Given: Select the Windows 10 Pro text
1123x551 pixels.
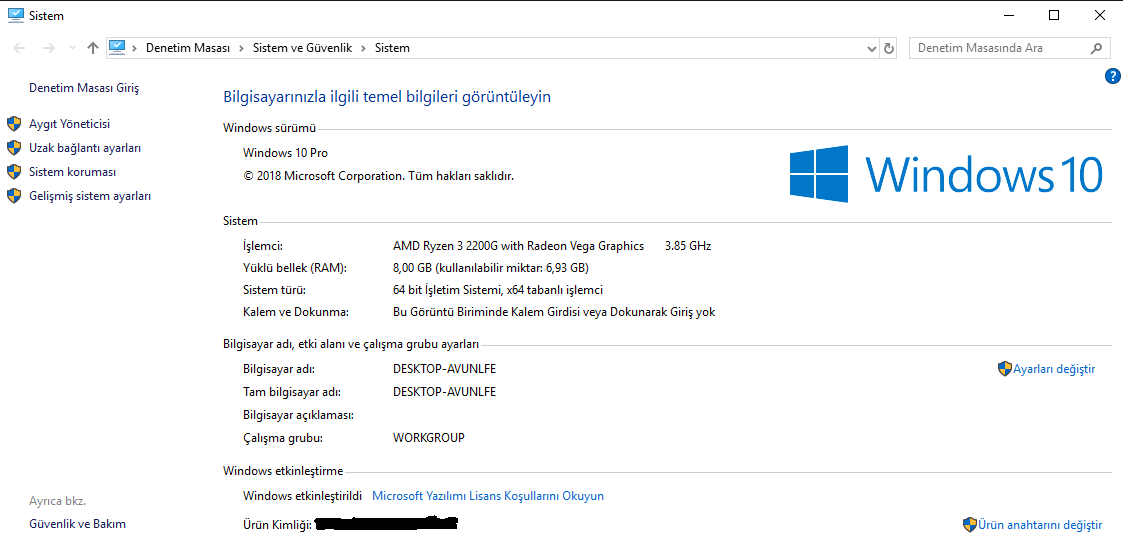Looking at the screenshot, I should click(x=286, y=152).
